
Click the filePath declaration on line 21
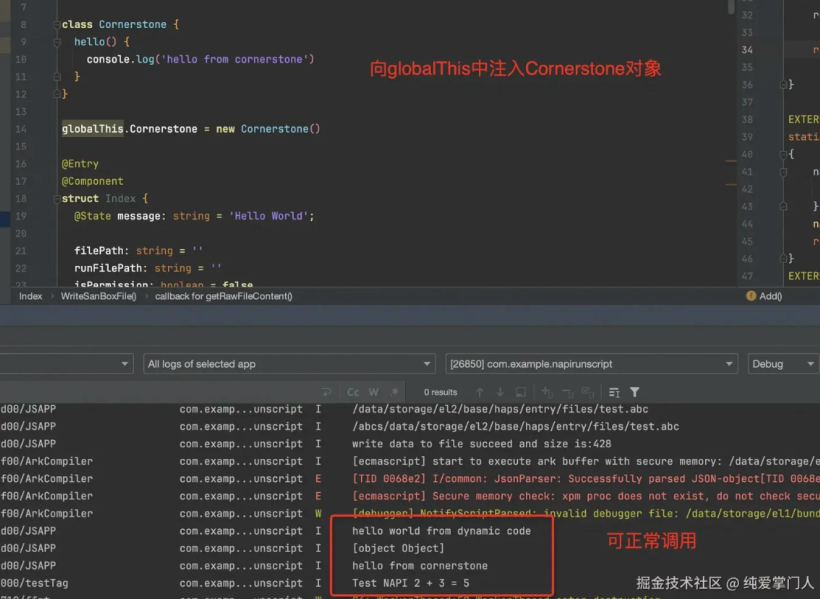(138, 251)
